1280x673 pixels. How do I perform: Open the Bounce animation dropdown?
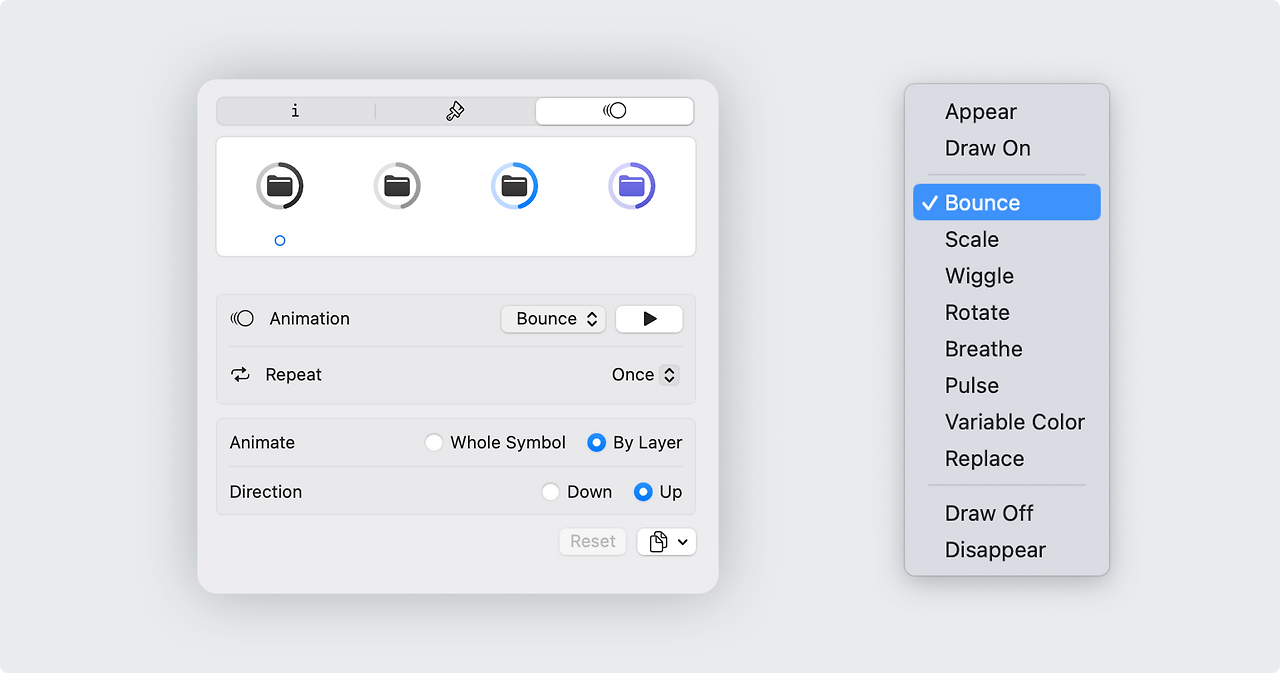pyautogui.click(x=553, y=319)
